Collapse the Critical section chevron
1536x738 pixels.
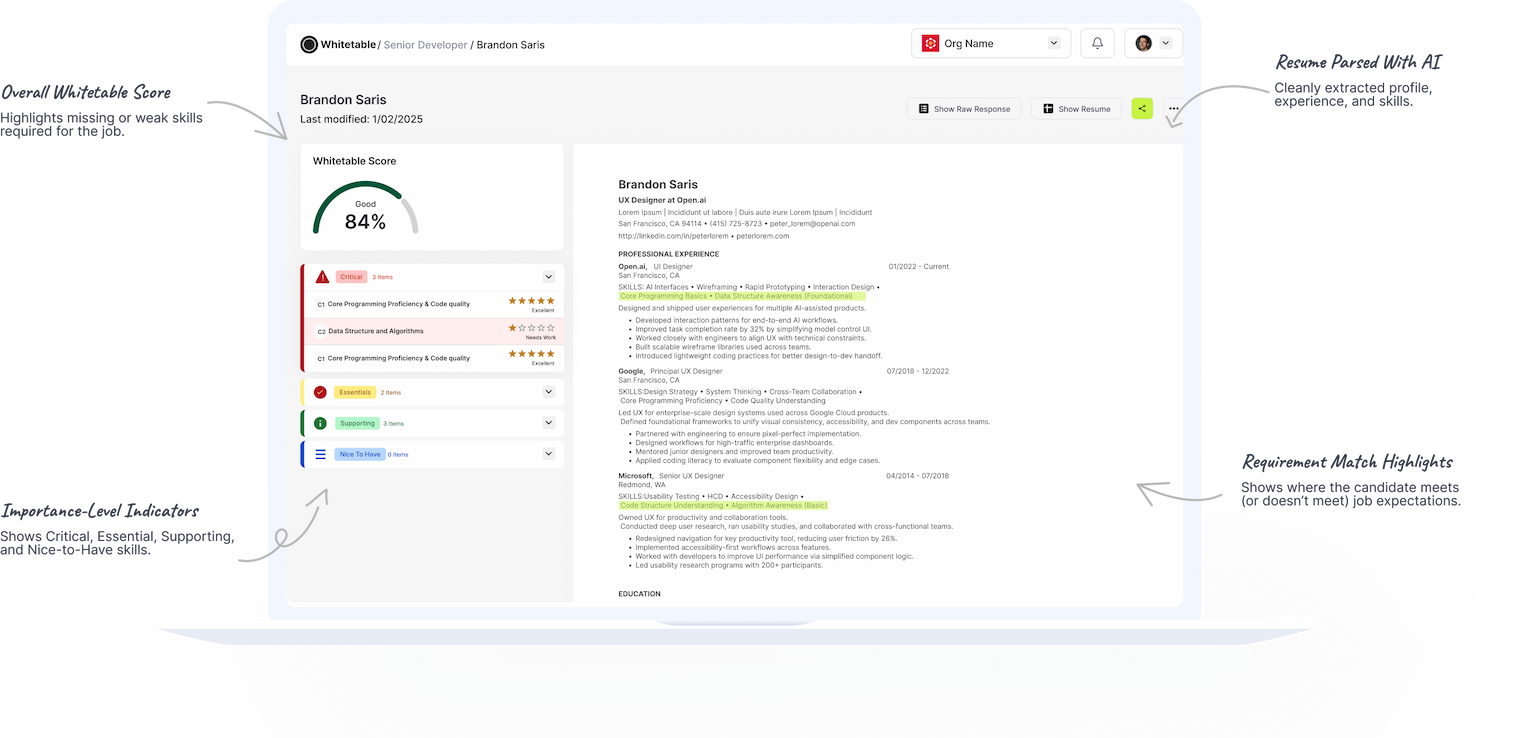(x=548, y=277)
